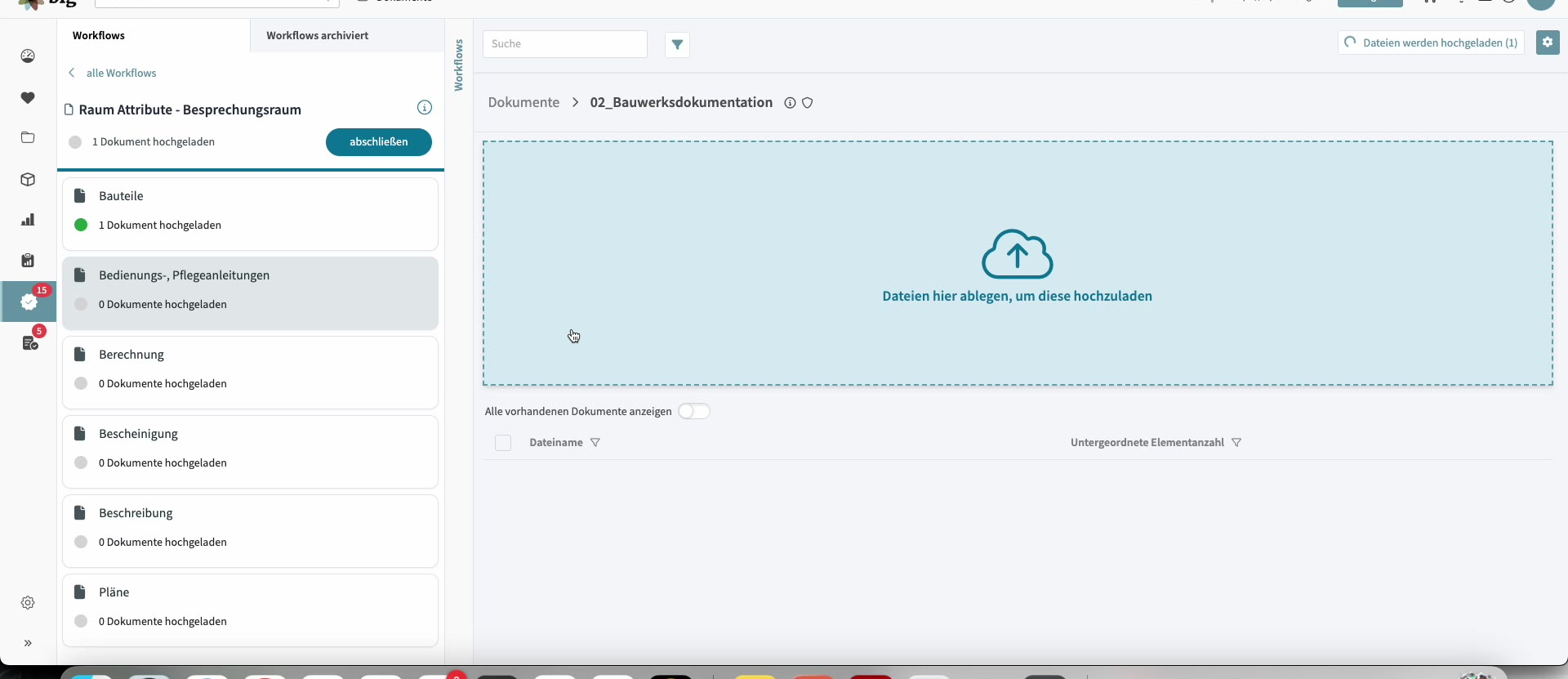Click the shield icon beside the folder name
The image size is (1568, 679).
pos(808,103)
